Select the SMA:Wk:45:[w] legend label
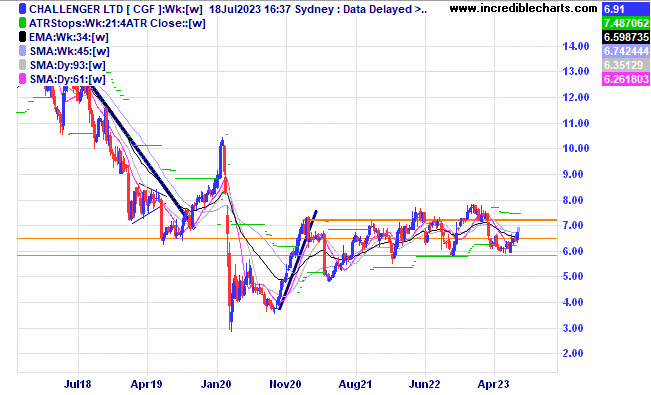Image resolution: width=651 pixels, height=395 pixels. click(x=69, y=52)
